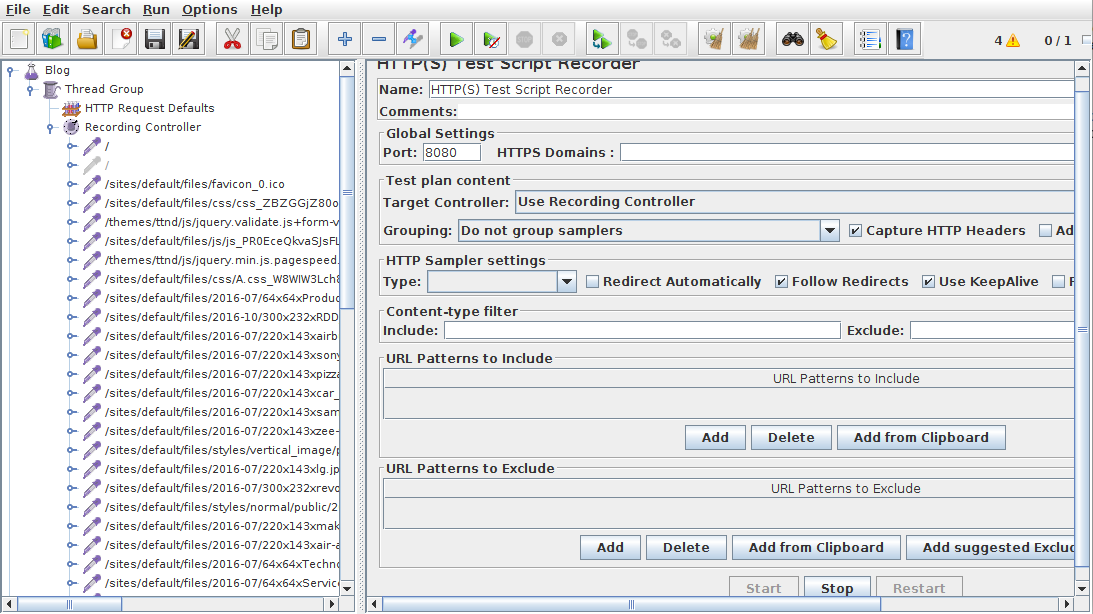
Task: Click the tree panel horizontal scrollbar thumb
Action: (69, 604)
